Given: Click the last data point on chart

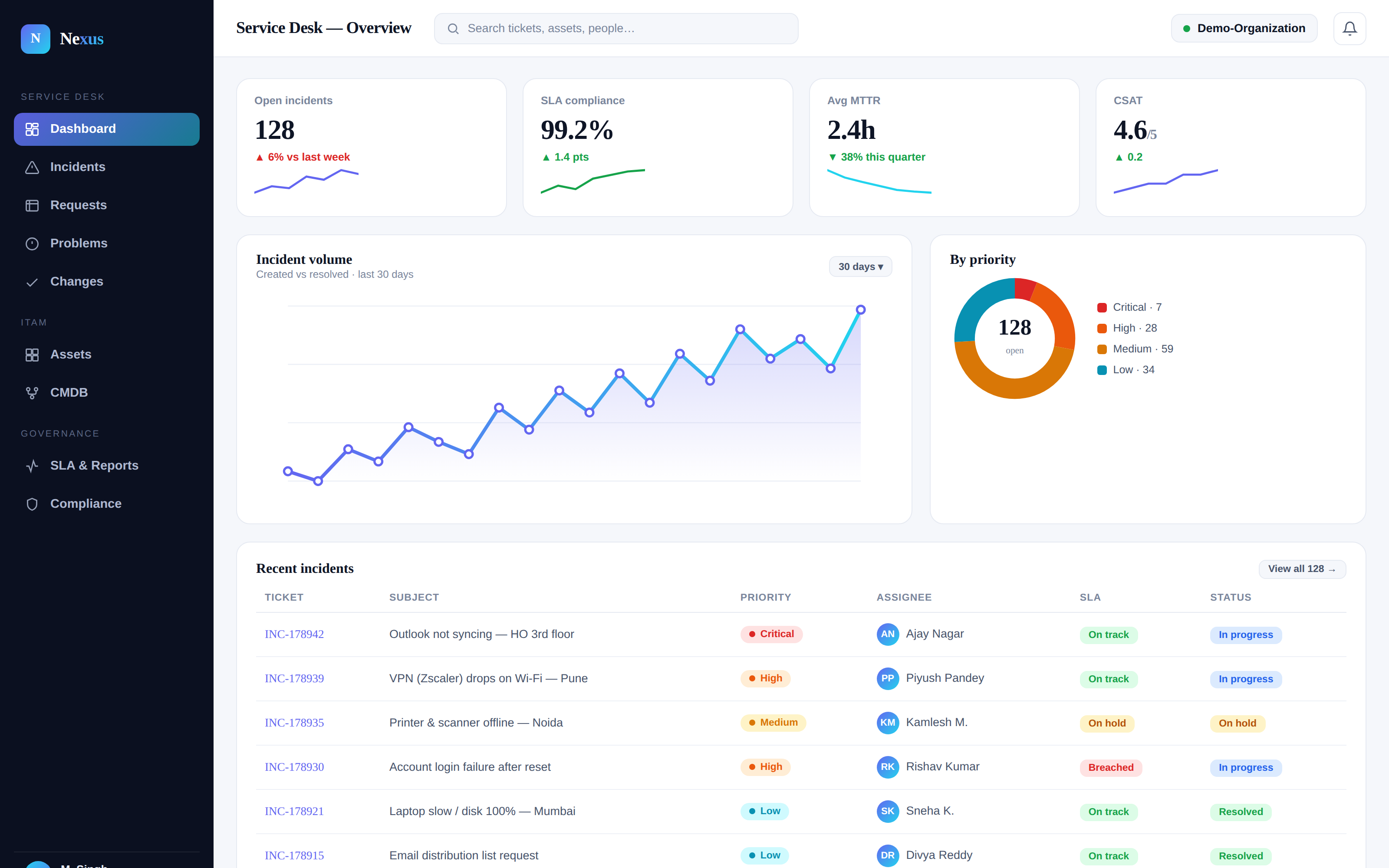Looking at the screenshot, I should tap(860, 309).
